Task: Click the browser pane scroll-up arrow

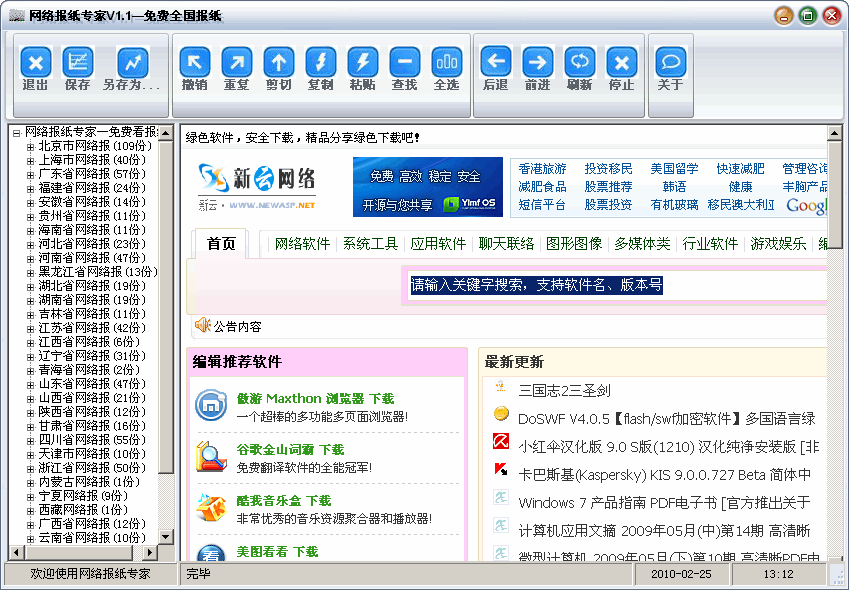Action: 834,133
